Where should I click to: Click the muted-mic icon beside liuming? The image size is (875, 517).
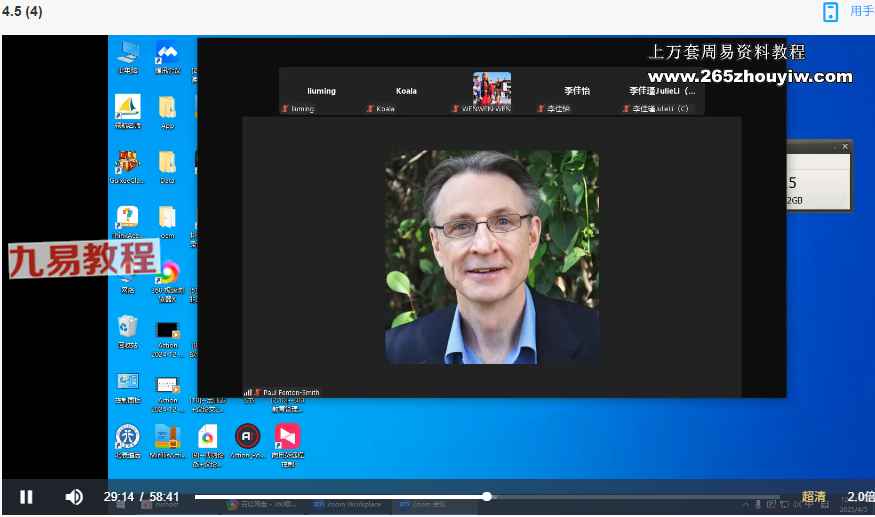285,108
